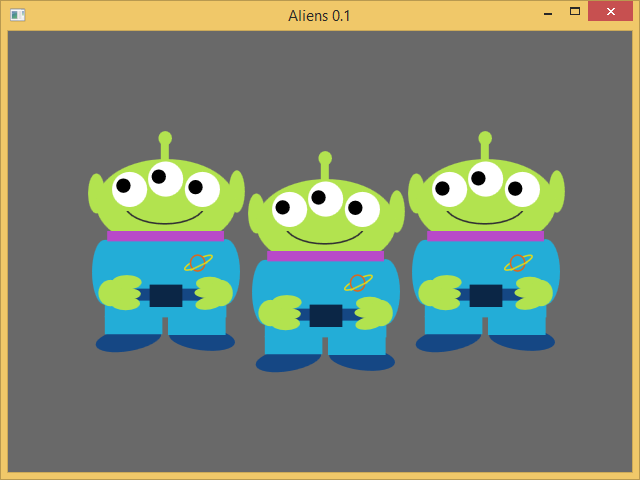The width and height of the screenshot is (640, 480).
Task: Click the right alien sprite
Action: click(x=487, y=242)
